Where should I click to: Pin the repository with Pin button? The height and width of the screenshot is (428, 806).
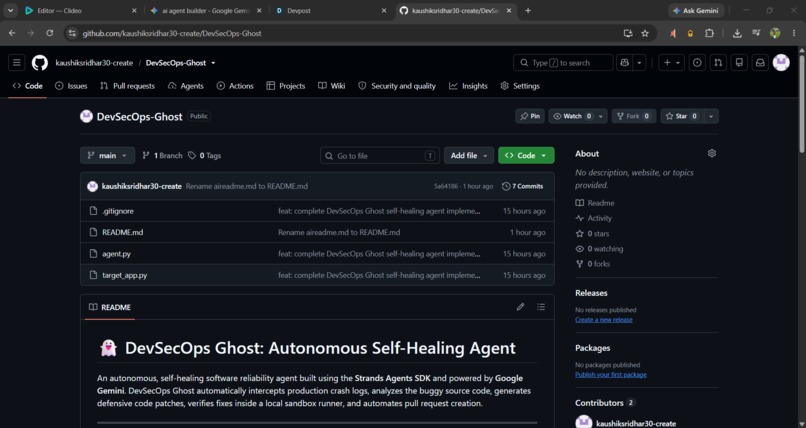click(x=530, y=116)
